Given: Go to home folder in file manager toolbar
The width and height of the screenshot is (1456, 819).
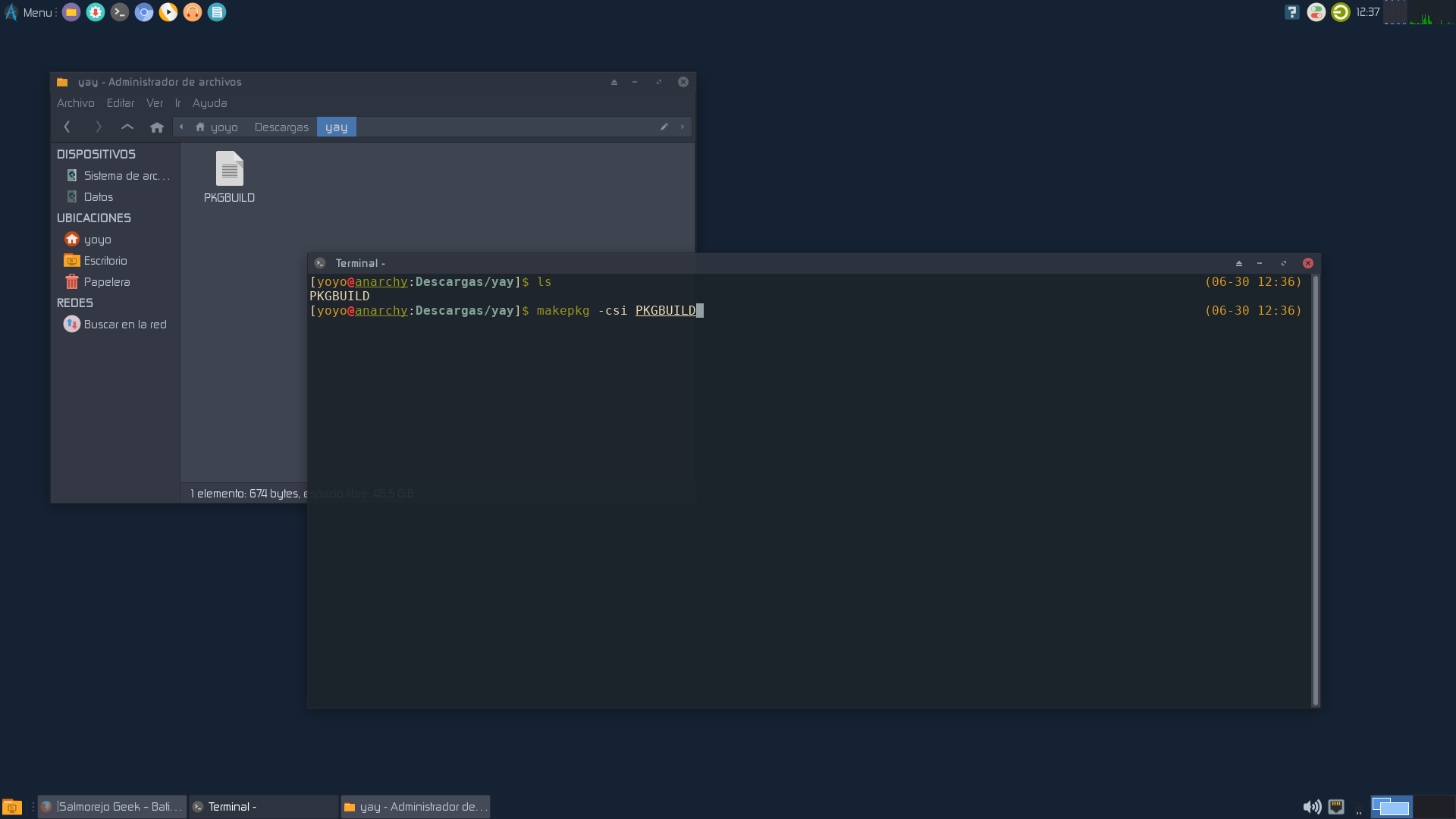Looking at the screenshot, I should [x=157, y=127].
